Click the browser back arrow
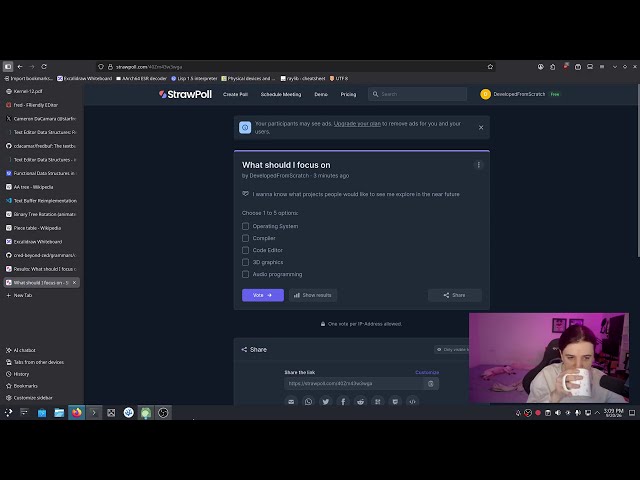This screenshot has width=640, height=480. click(20, 67)
